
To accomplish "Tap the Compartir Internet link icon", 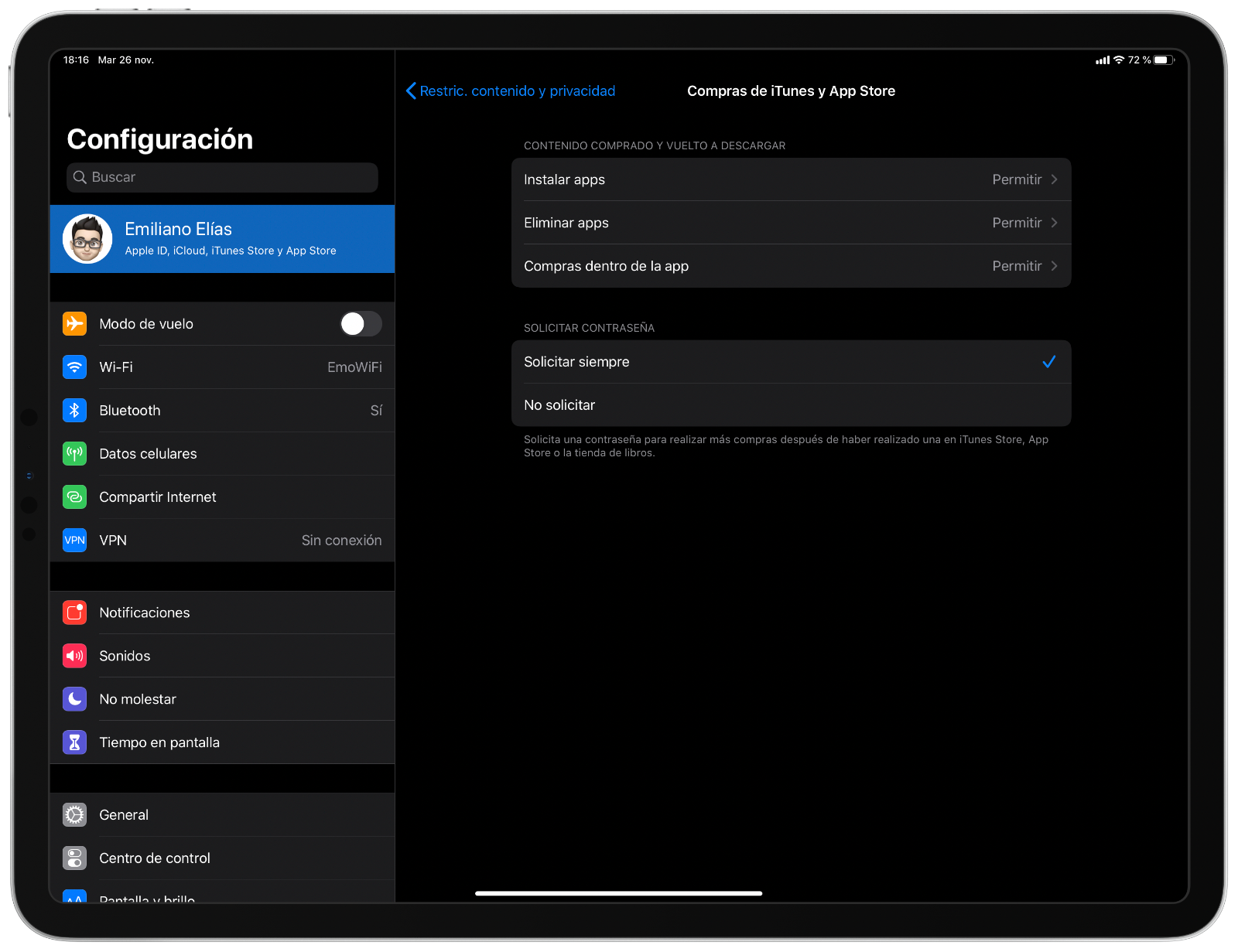I will 74,496.
